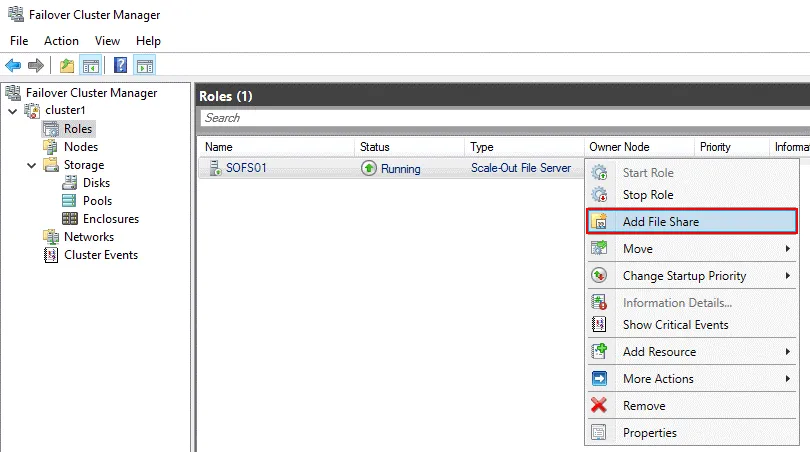Click the Roles search field
This screenshot has height=452, width=810.
500,118
